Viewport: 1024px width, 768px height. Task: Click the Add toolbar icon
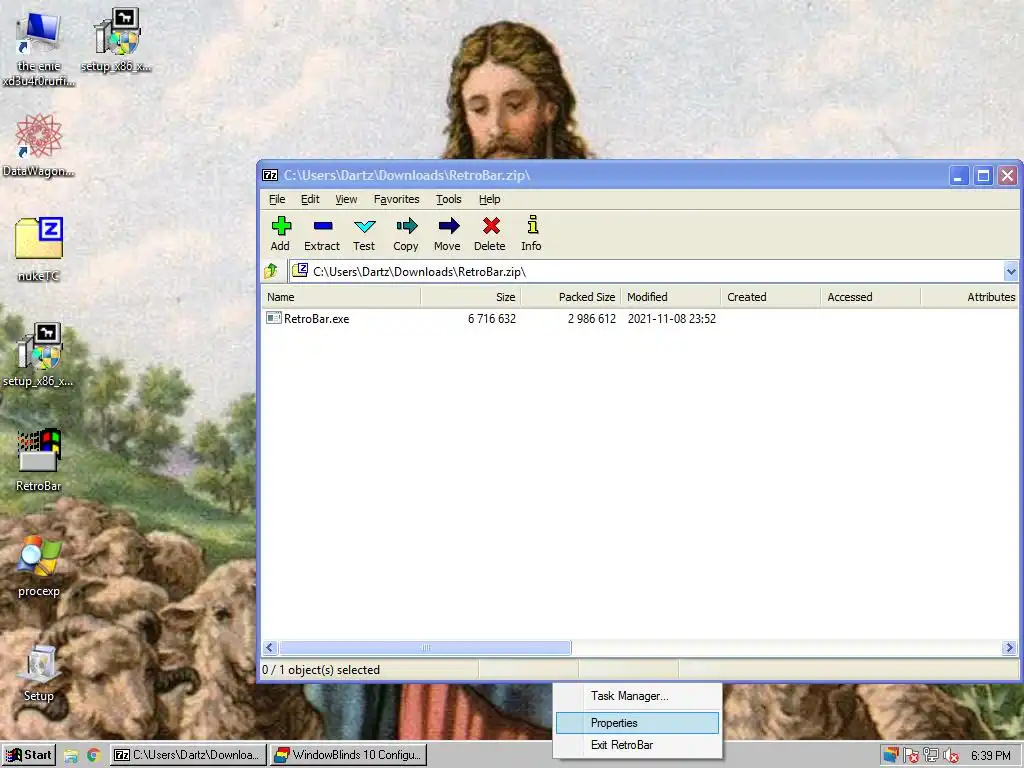point(281,226)
